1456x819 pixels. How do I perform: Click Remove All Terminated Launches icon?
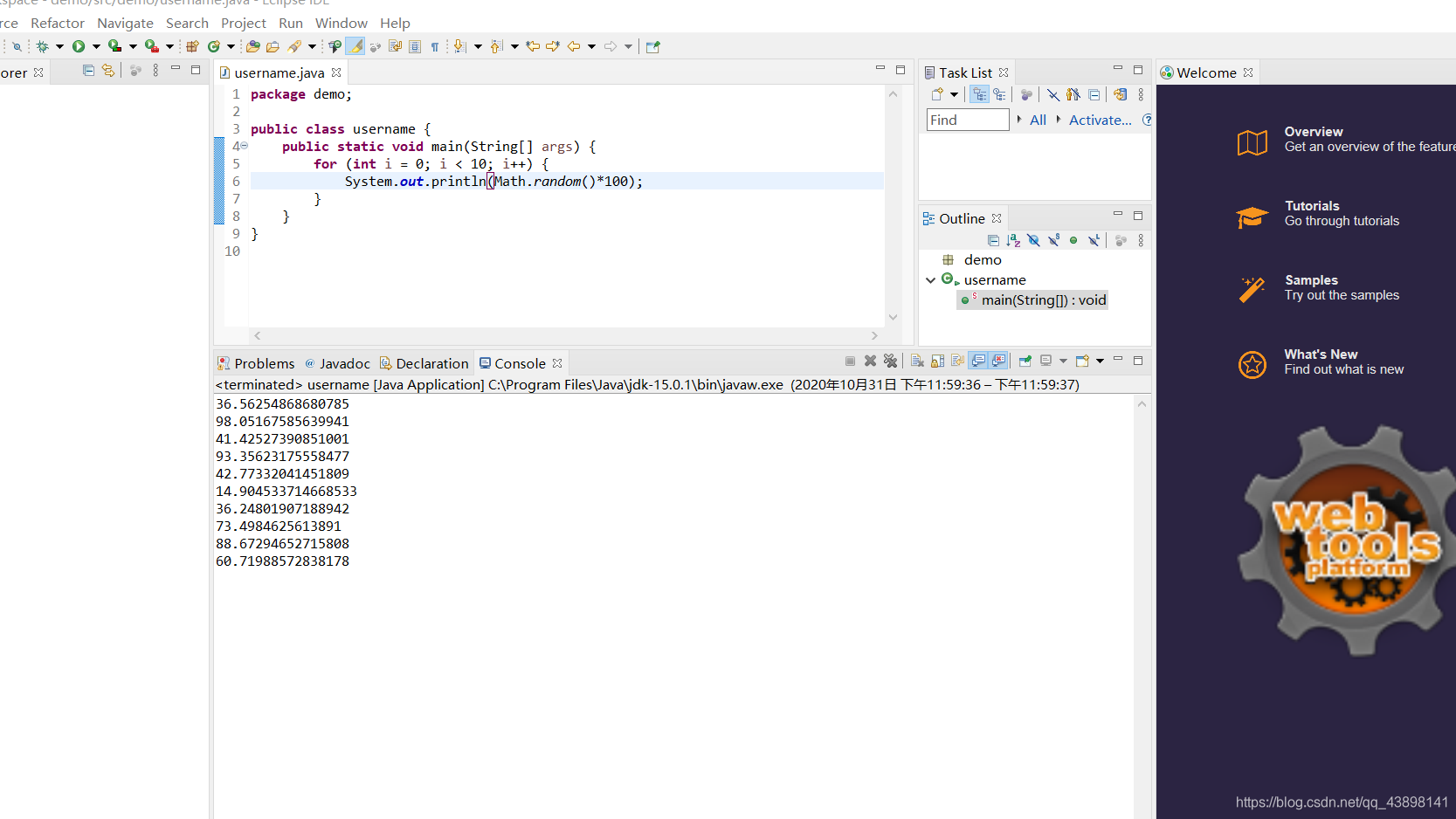coord(890,361)
